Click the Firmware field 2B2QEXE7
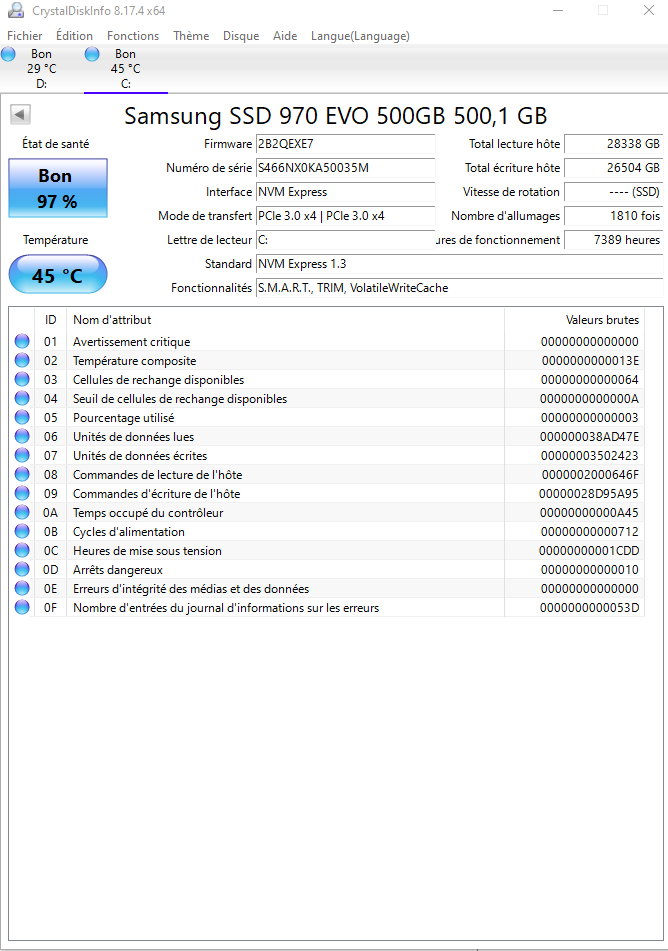The width and height of the screenshot is (668, 951). tap(345, 144)
